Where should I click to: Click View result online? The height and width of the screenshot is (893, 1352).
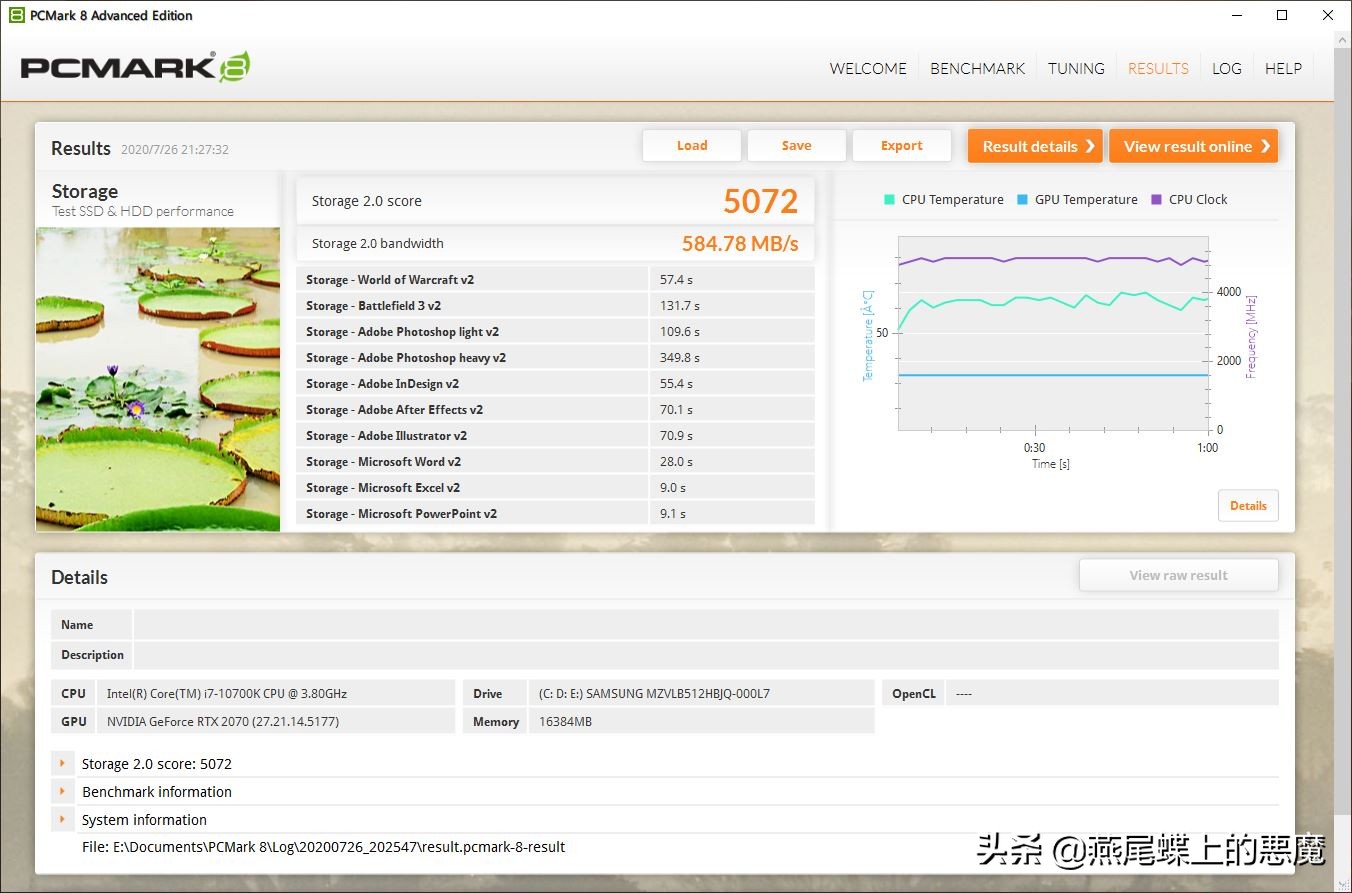pyautogui.click(x=1193, y=145)
